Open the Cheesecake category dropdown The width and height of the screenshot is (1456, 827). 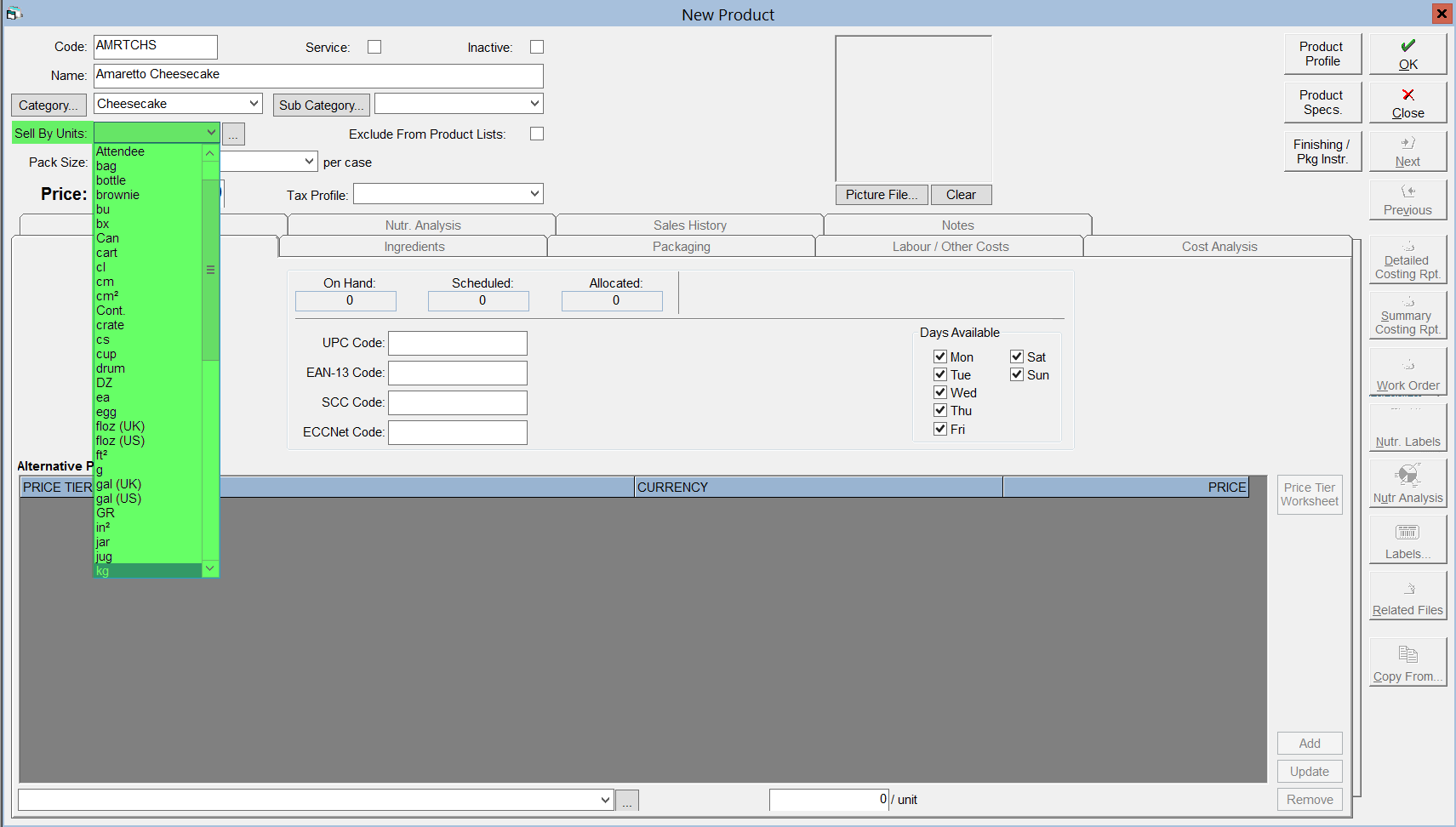(254, 104)
